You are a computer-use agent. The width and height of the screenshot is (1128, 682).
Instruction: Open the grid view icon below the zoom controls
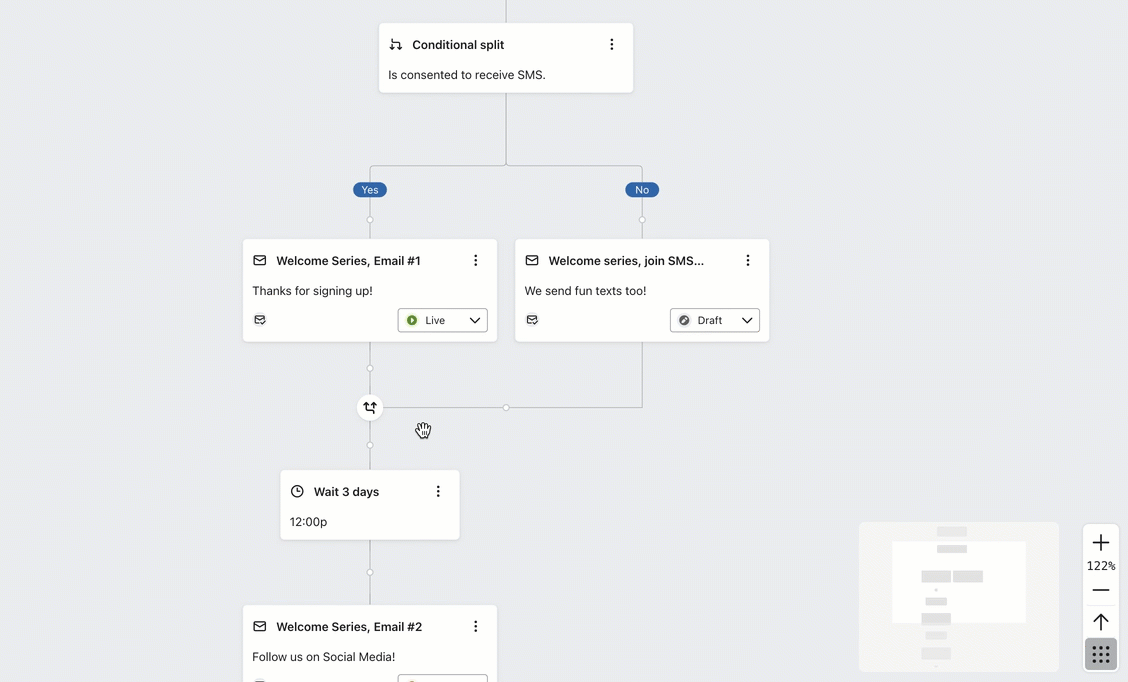tap(1100, 653)
